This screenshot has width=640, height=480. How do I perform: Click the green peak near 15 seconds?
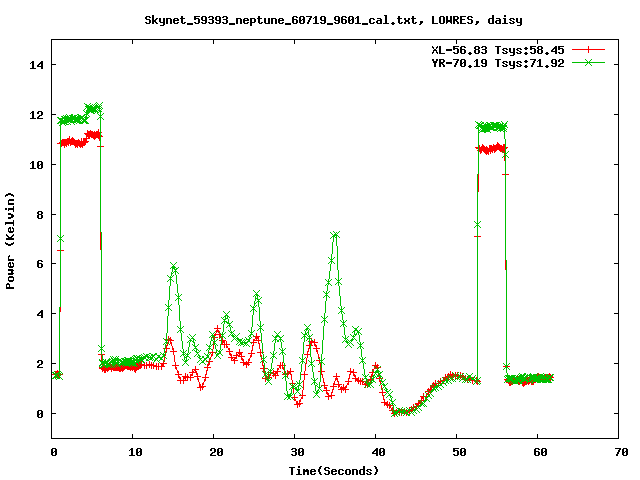pyautogui.click(x=174, y=267)
